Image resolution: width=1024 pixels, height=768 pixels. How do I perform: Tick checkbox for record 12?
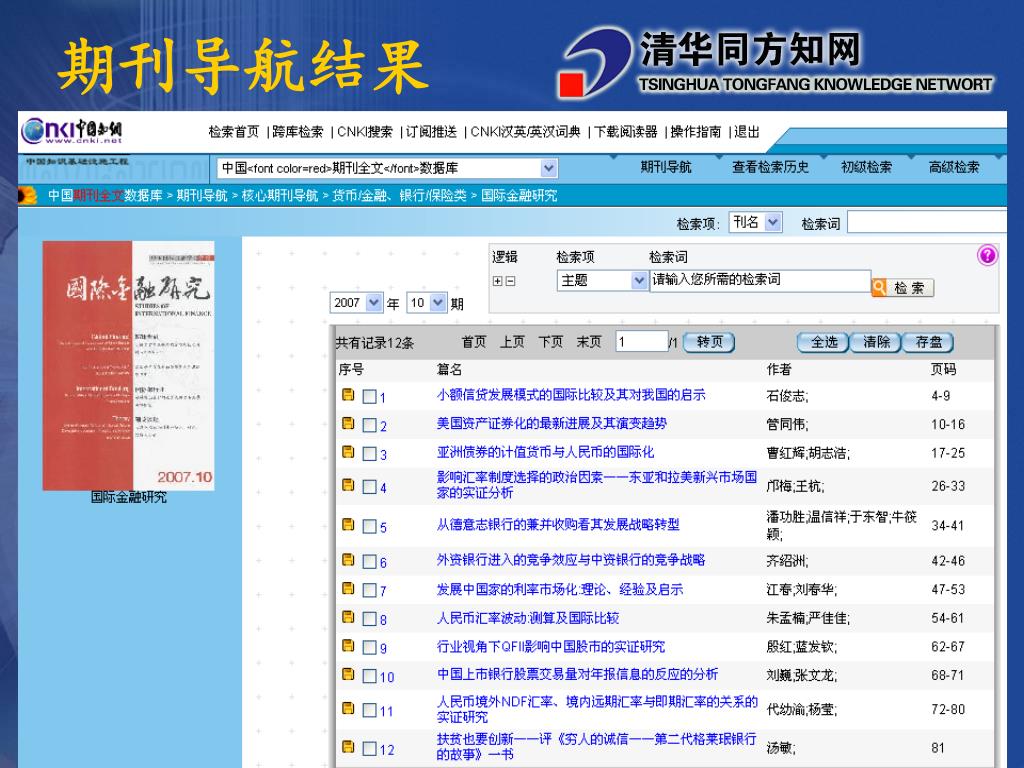tap(370, 748)
